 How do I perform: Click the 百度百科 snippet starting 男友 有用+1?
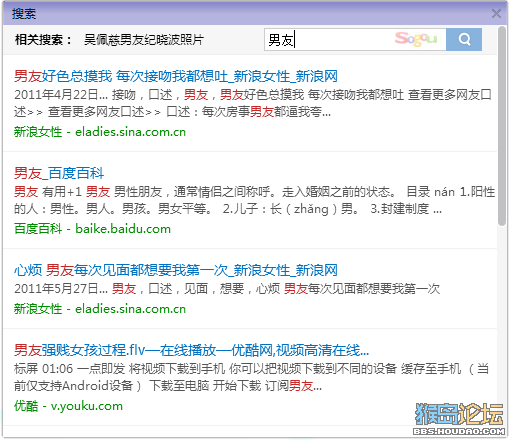[x=254, y=200]
